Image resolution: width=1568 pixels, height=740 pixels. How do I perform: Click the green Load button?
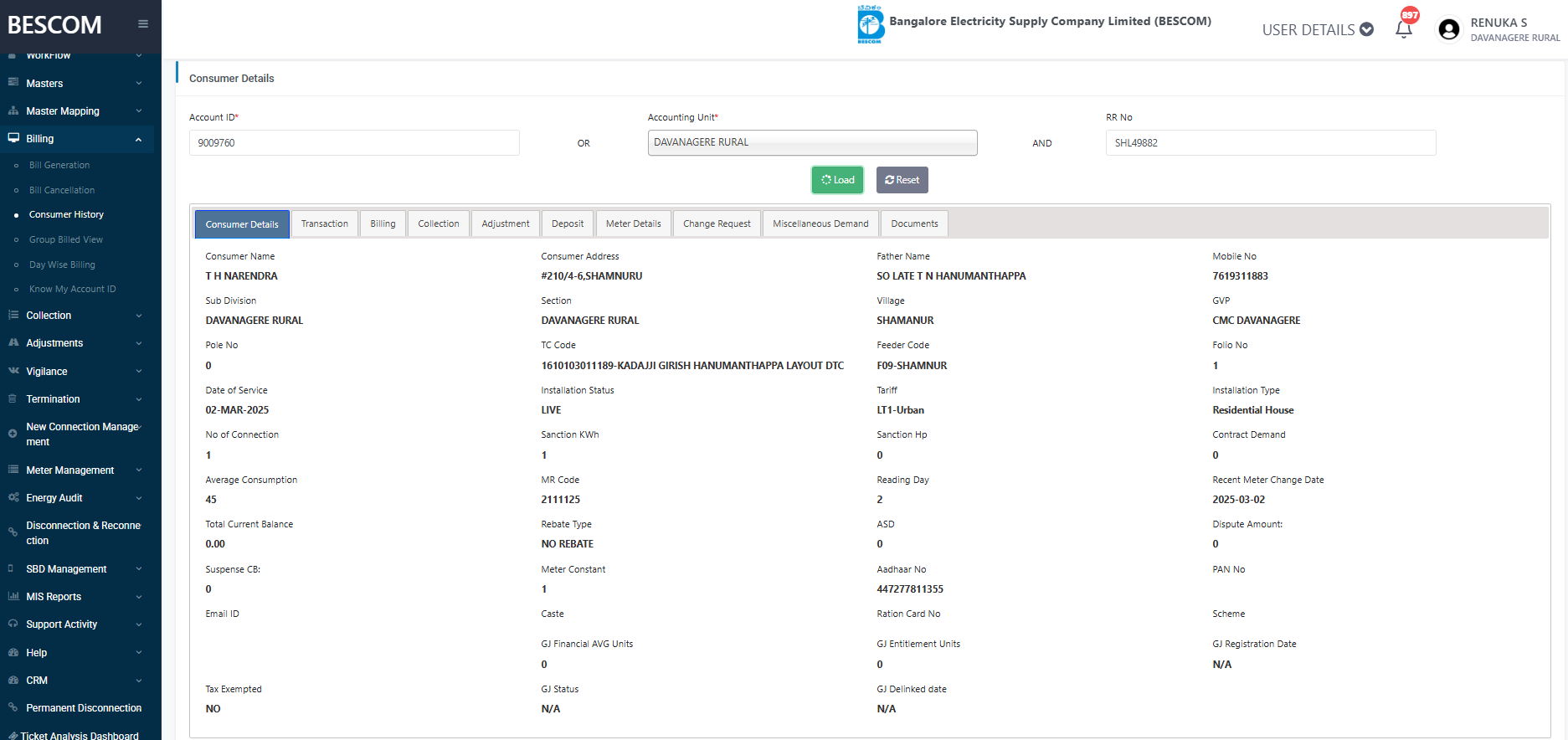(837, 180)
